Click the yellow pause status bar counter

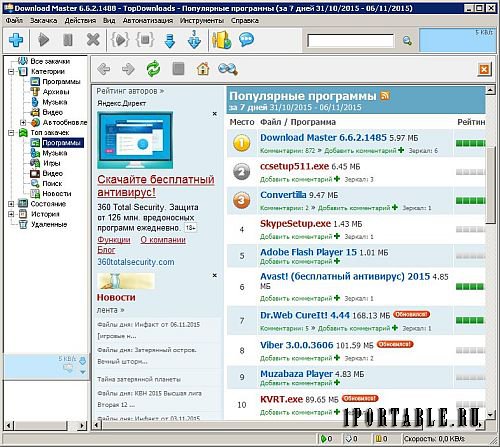pyautogui.click(x=381, y=439)
